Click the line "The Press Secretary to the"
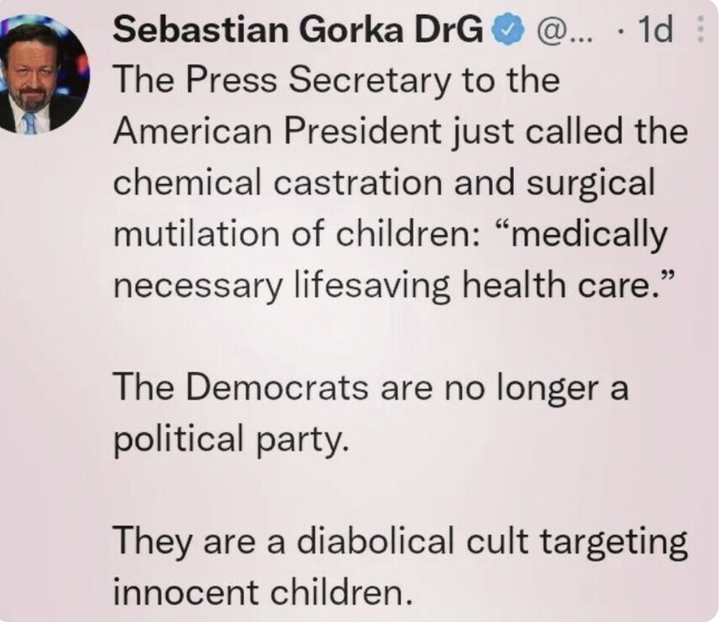This screenshot has height=622, width=720. pos(337,81)
